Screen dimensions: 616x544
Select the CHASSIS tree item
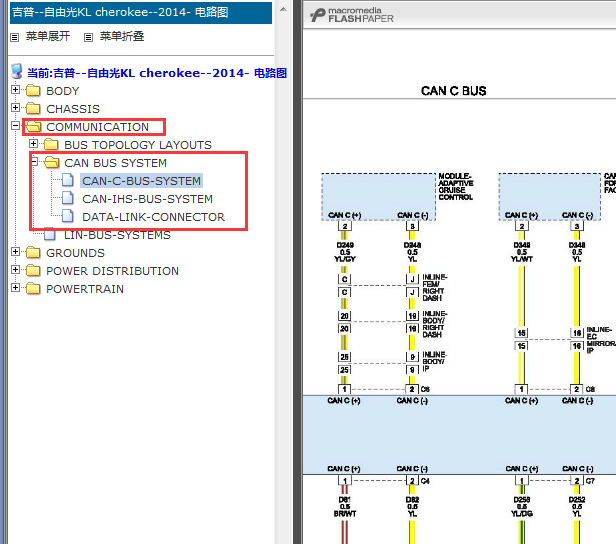point(73,109)
